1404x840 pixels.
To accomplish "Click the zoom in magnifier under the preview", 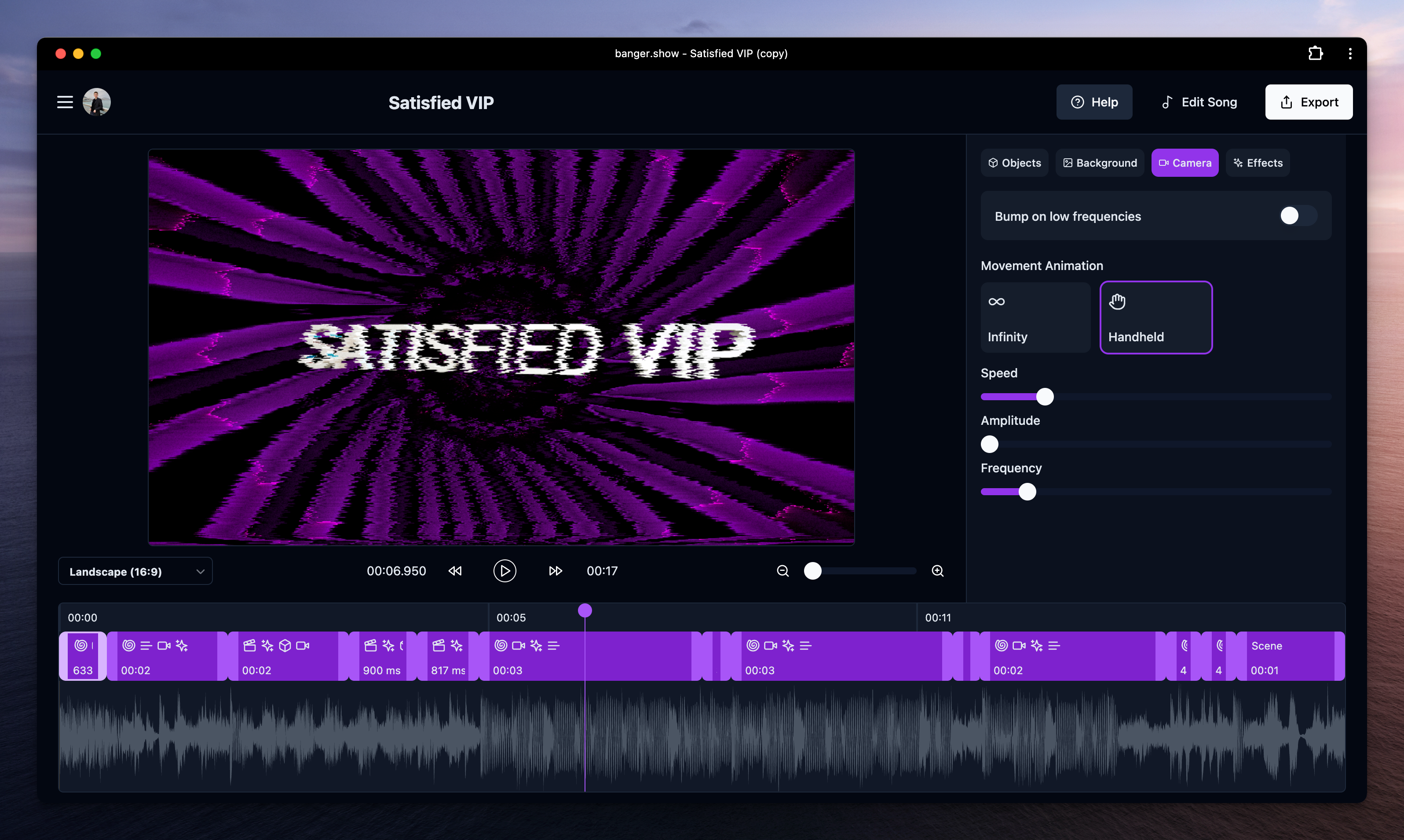I will (x=937, y=570).
